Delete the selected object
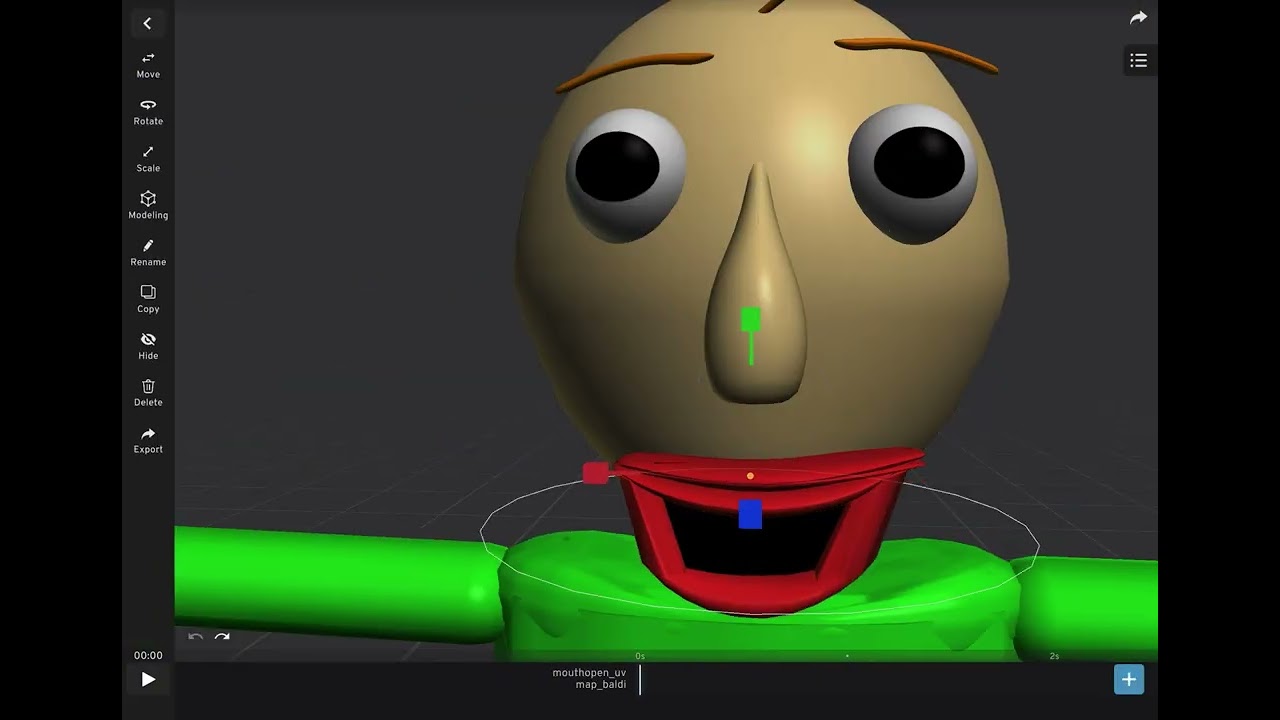This screenshot has width=1280, height=720. point(148,393)
